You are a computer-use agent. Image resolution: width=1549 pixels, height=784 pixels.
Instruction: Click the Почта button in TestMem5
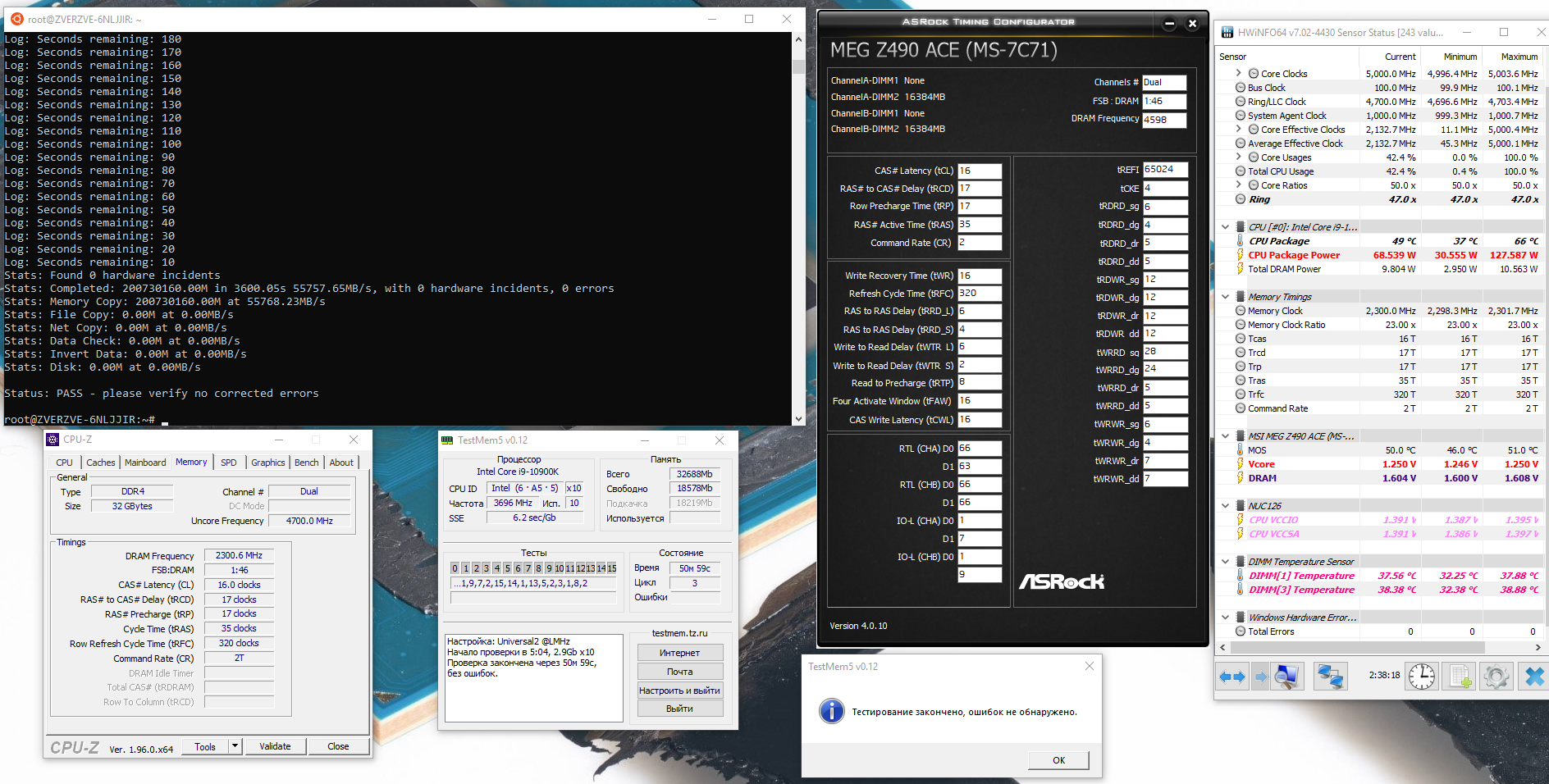[x=680, y=672]
